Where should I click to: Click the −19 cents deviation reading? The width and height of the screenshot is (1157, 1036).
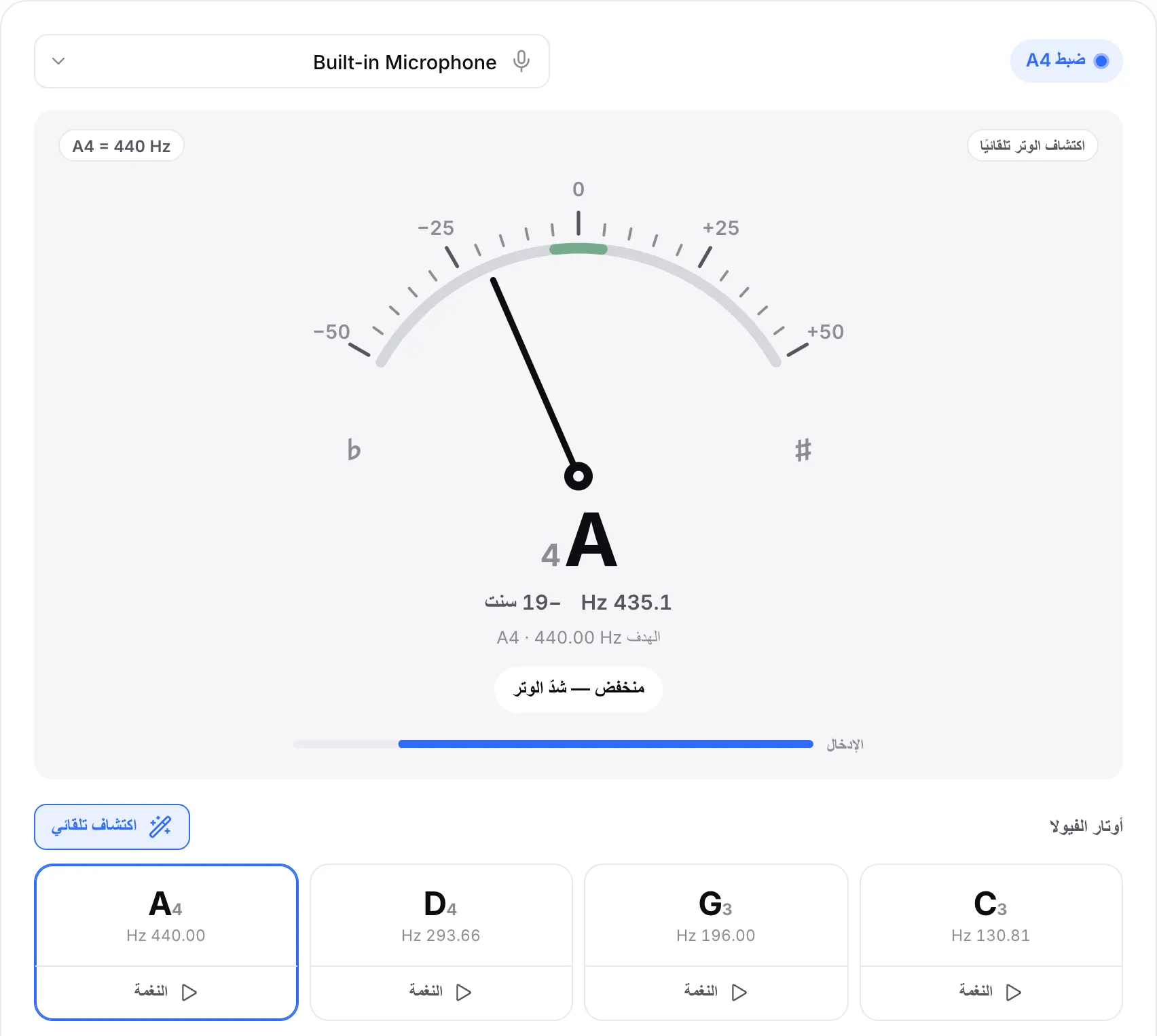pyautogui.click(x=523, y=602)
